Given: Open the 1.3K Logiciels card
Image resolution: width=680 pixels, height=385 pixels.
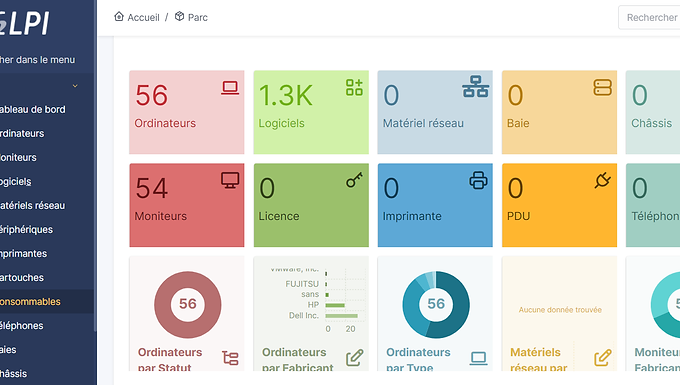Looking at the screenshot, I should pos(311,112).
